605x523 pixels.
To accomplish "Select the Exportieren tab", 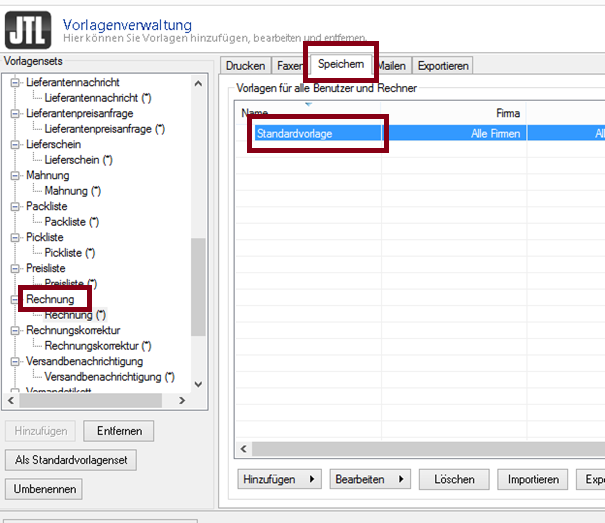I will [443, 66].
